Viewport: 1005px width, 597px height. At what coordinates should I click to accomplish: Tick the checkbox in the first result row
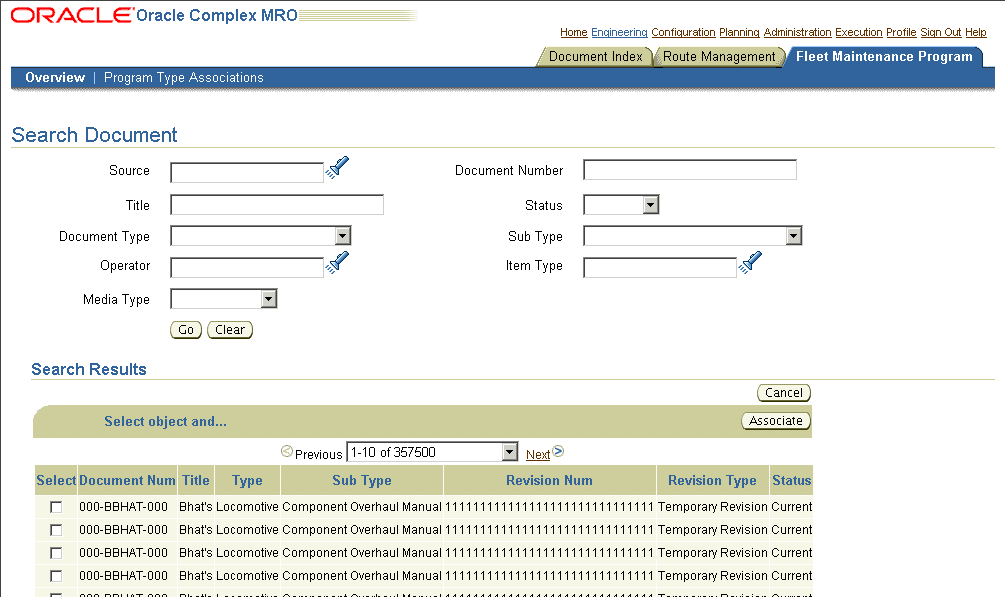pos(56,507)
